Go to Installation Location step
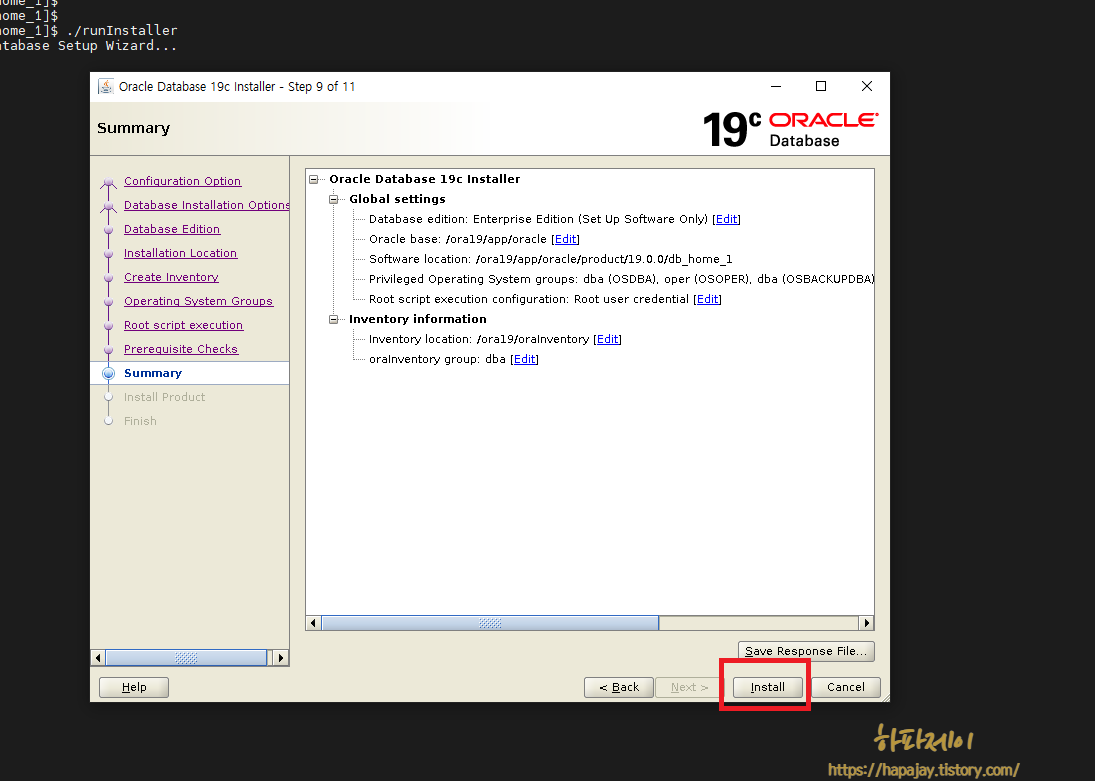Screen dimensions: 1095x781 (180, 253)
